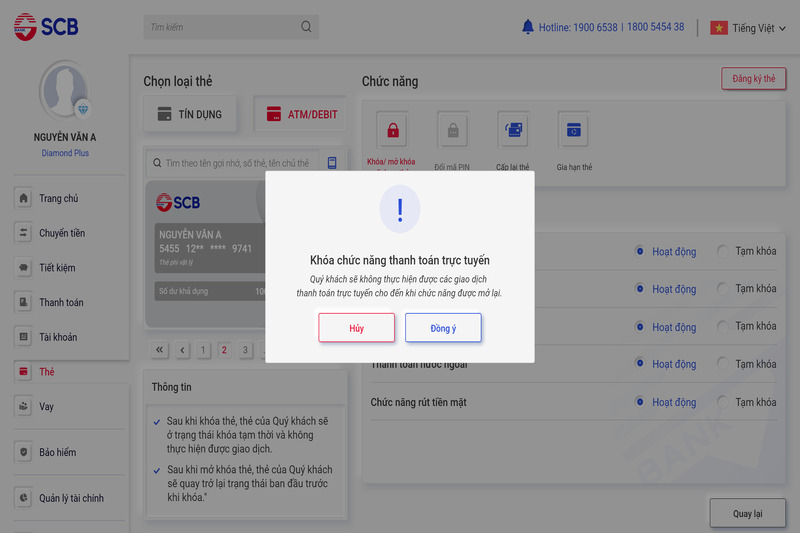800x533 pixels.
Task: Click the Tìm kiếm search field
Action: 231,27
